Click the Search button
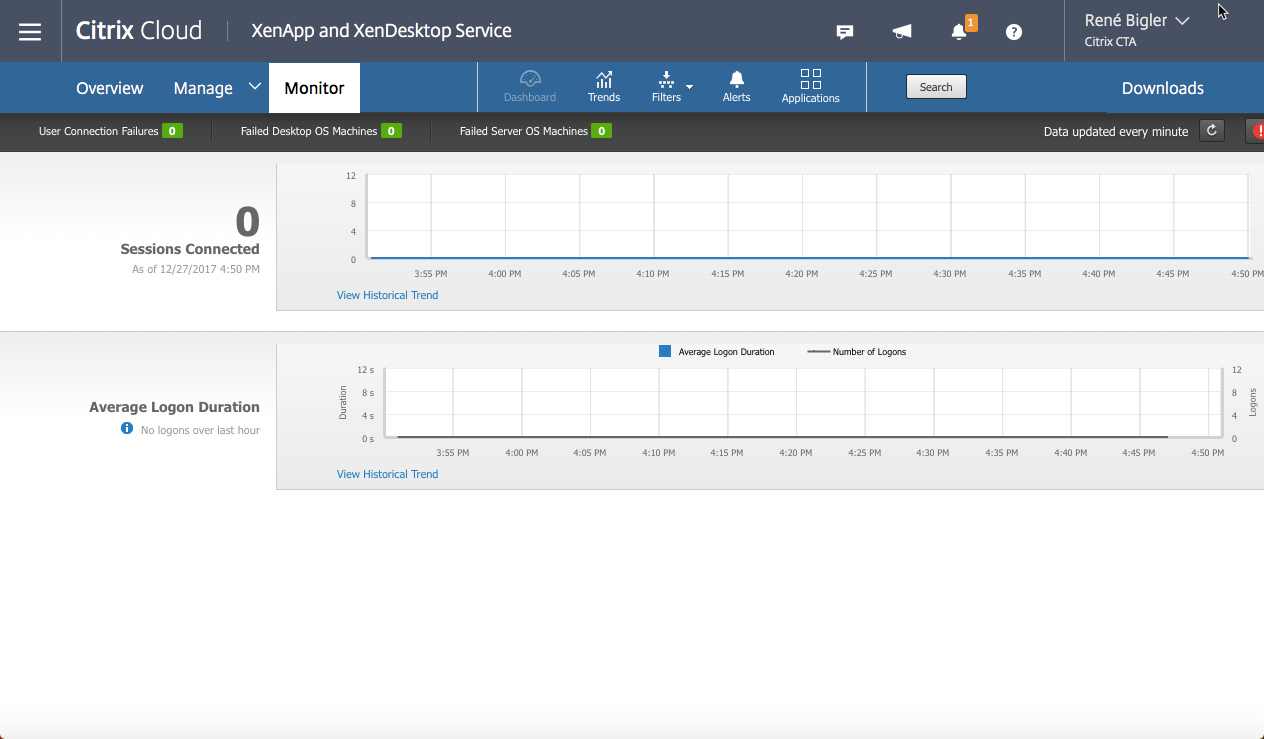The height and width of the screenshot is (739, 1264). 935,86
